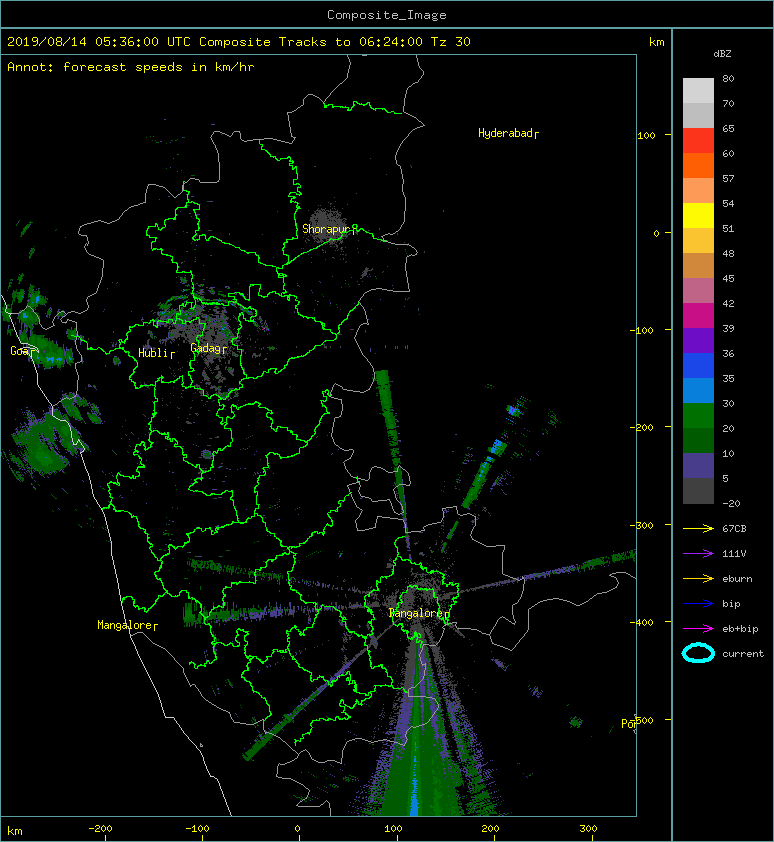Click the '111V' legend label
Viewport: 774px width, 842px height.
tap(734, 554)
